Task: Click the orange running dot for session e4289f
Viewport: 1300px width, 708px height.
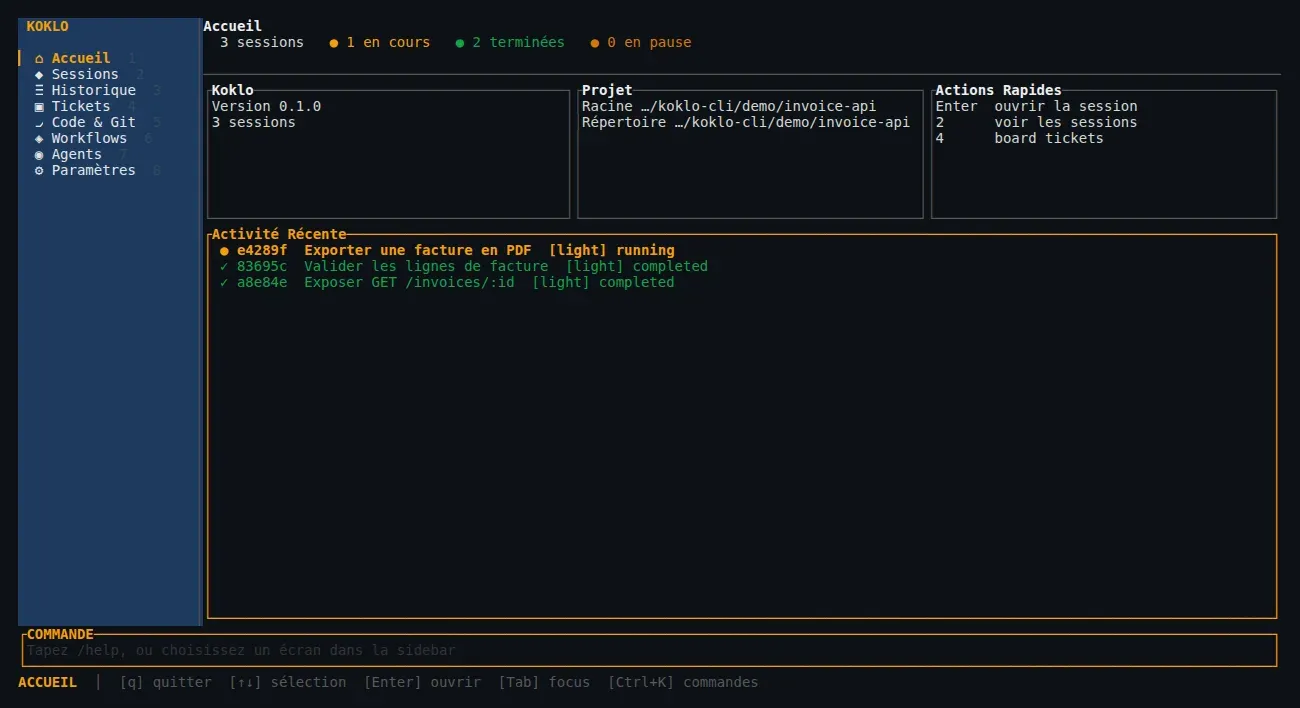Action: [x=224, y=251]
